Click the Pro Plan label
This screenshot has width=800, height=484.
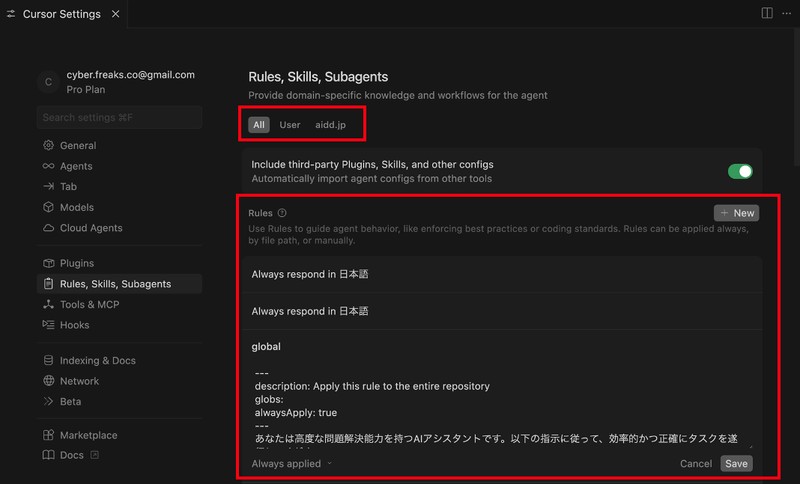[86, 90]
